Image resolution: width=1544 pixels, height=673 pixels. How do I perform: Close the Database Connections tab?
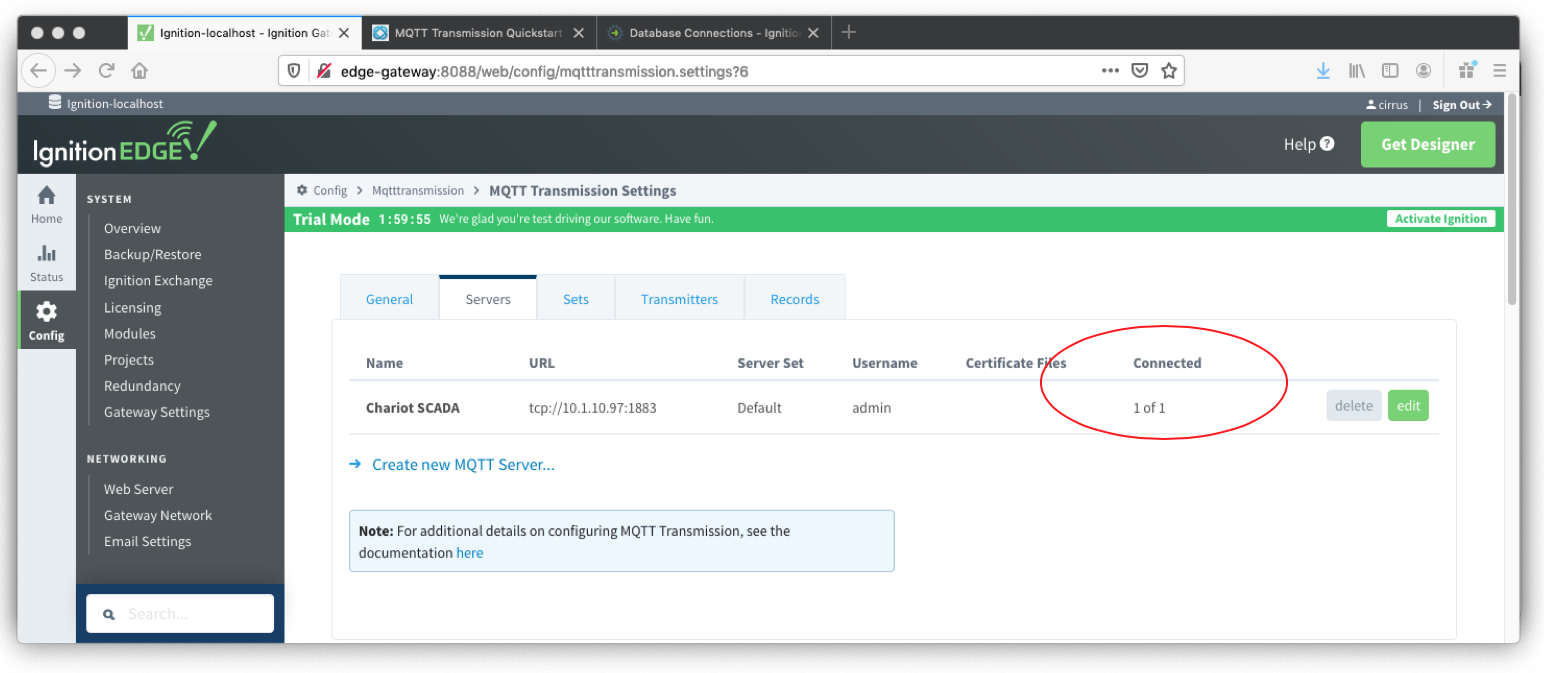click(x=813, y=33)
